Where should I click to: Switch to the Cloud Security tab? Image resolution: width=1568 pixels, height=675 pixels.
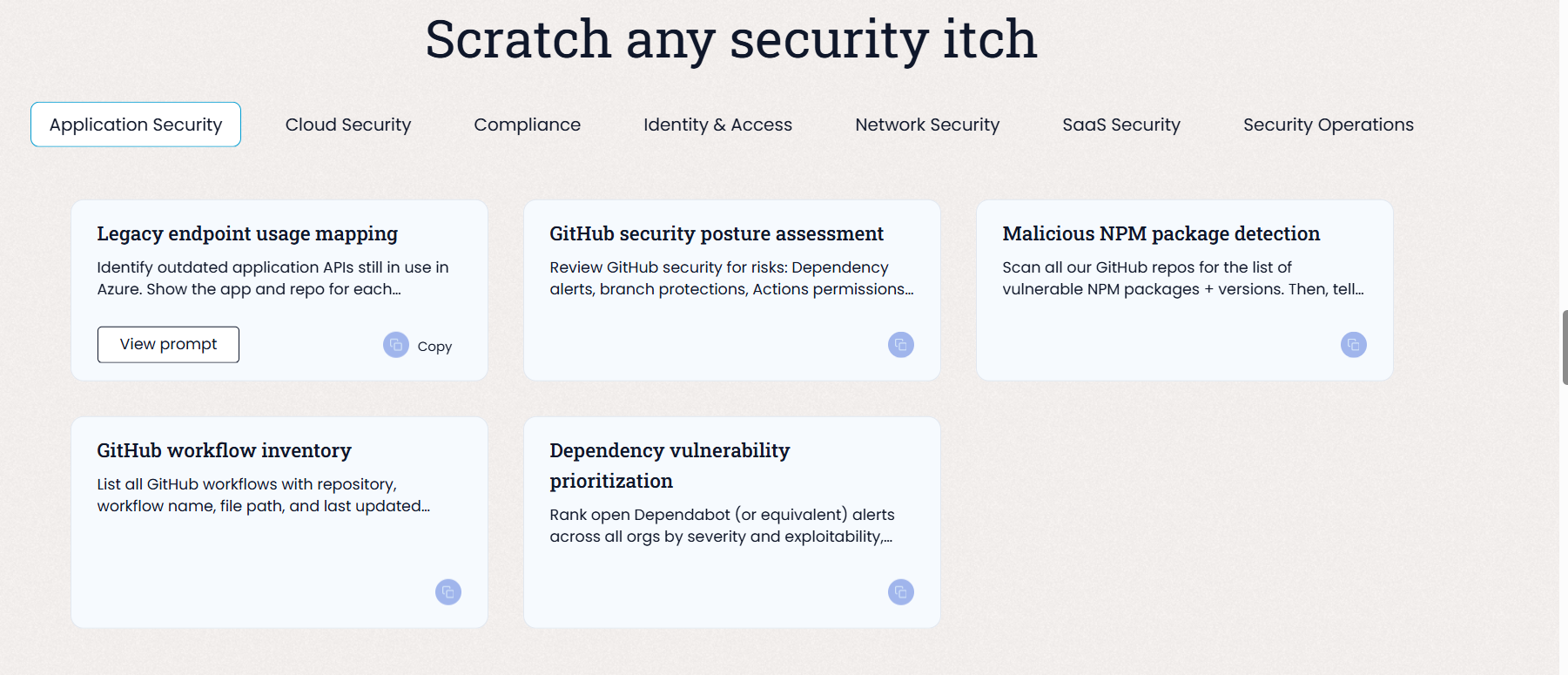(348, 125)
